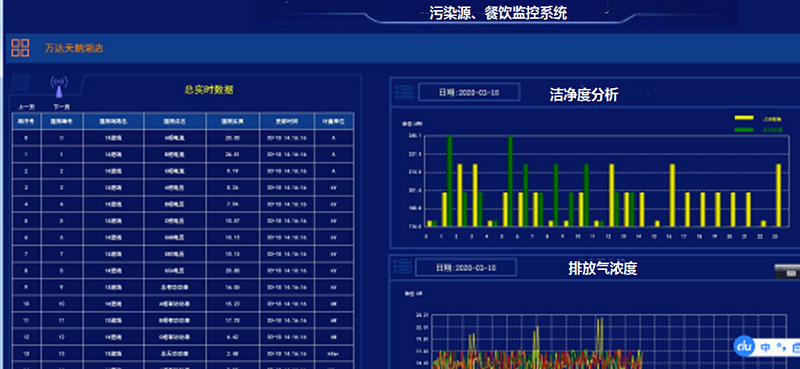Click the list icon beside 洁净度分析 date
The height and width of the screenshot is (369, 800).
[404, 92]
